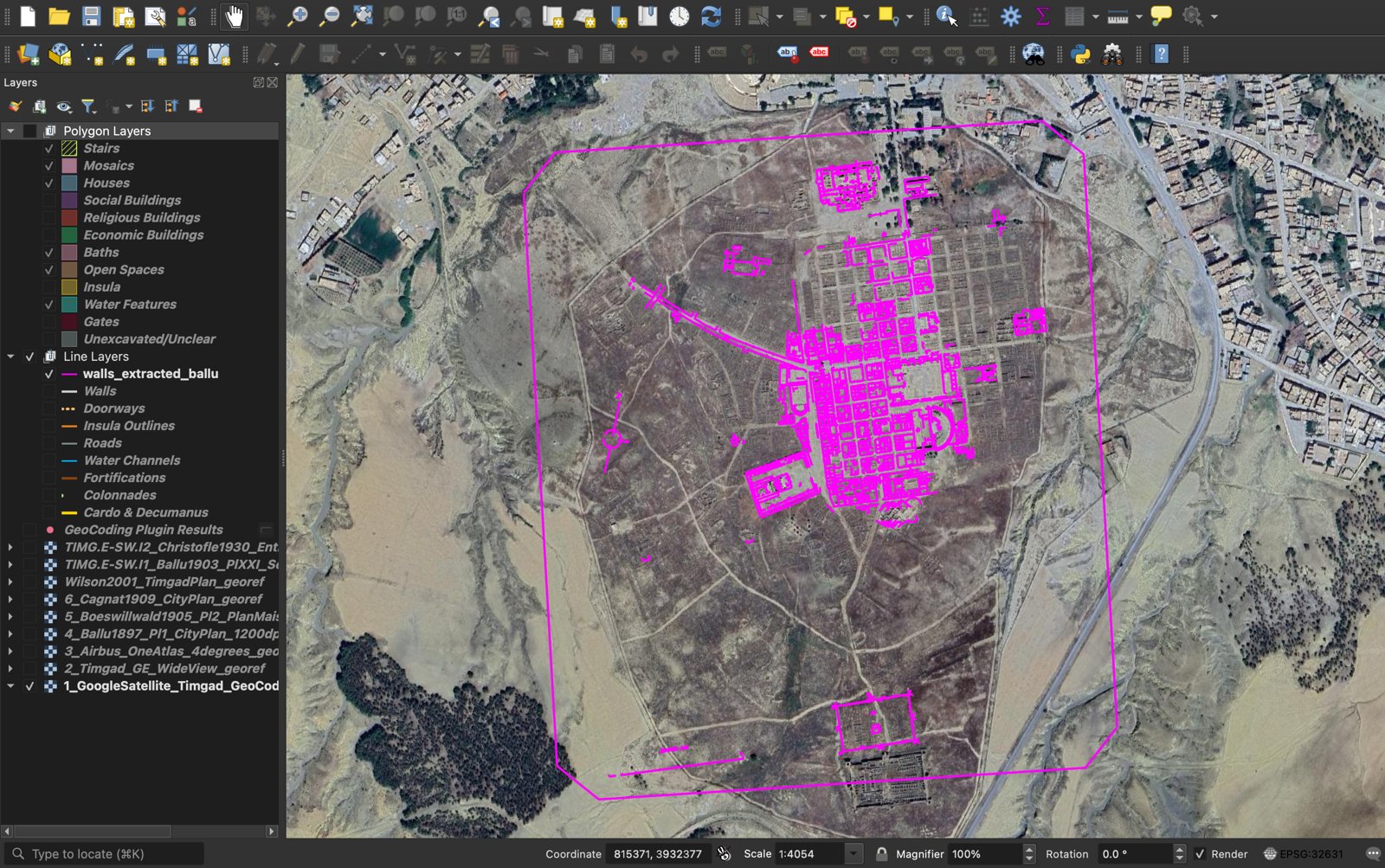
Task: Collapse all layer tree groups
Action: click(171, 106)
